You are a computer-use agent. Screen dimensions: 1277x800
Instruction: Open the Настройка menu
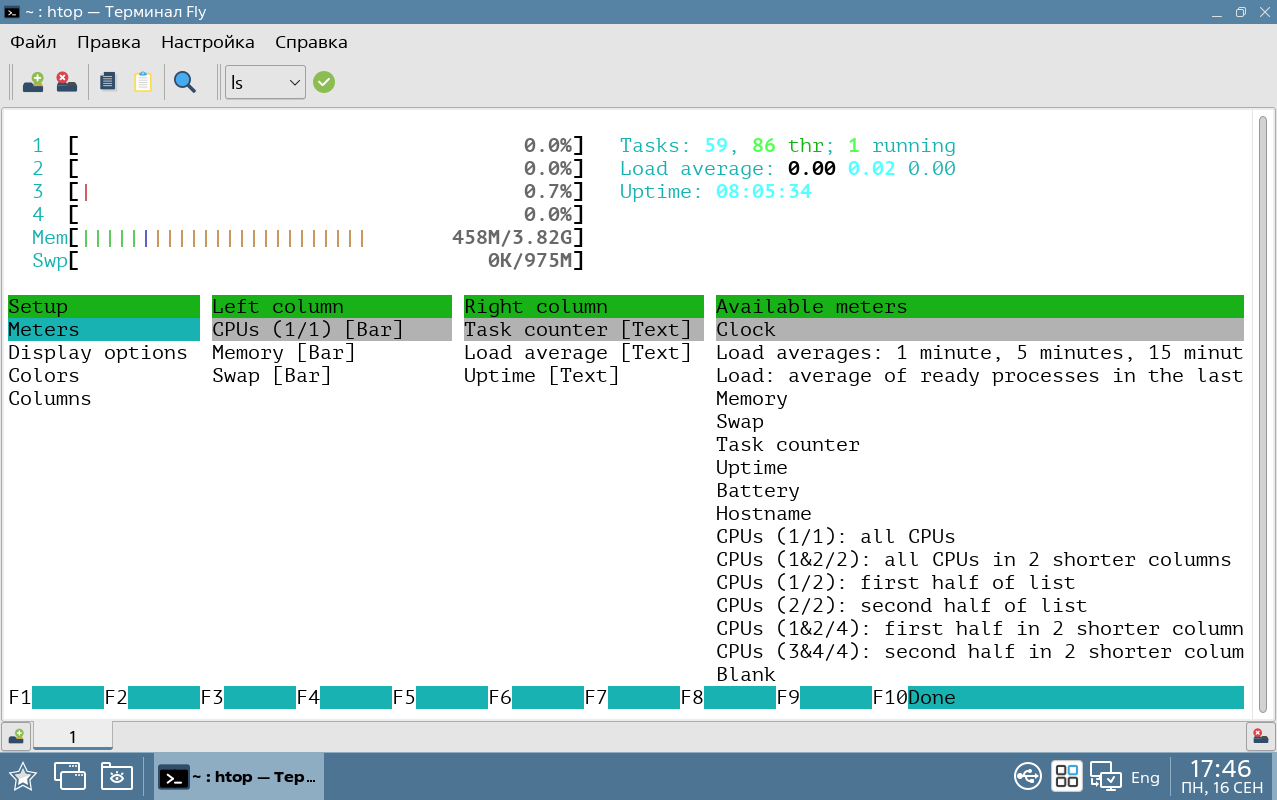coord(208,42)
